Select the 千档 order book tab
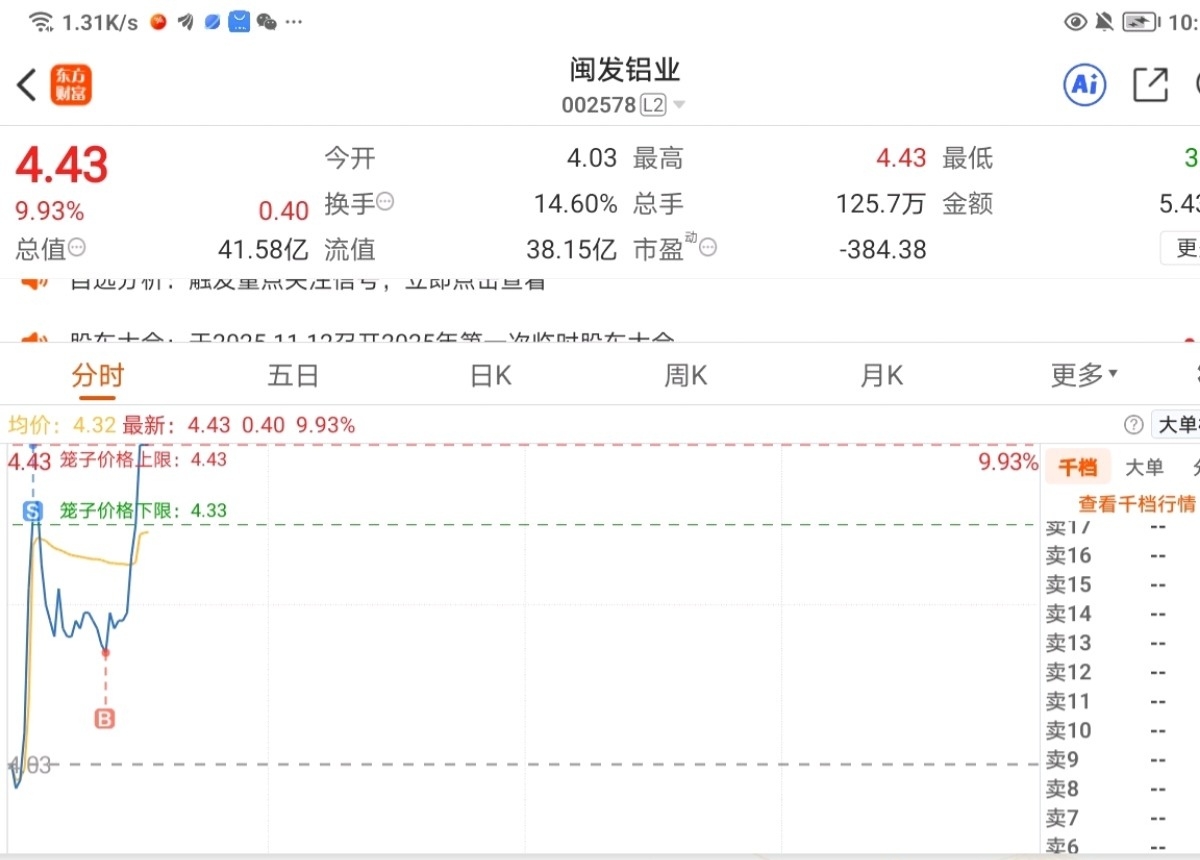The image size is (1200, 860). tap(1078, 467)
